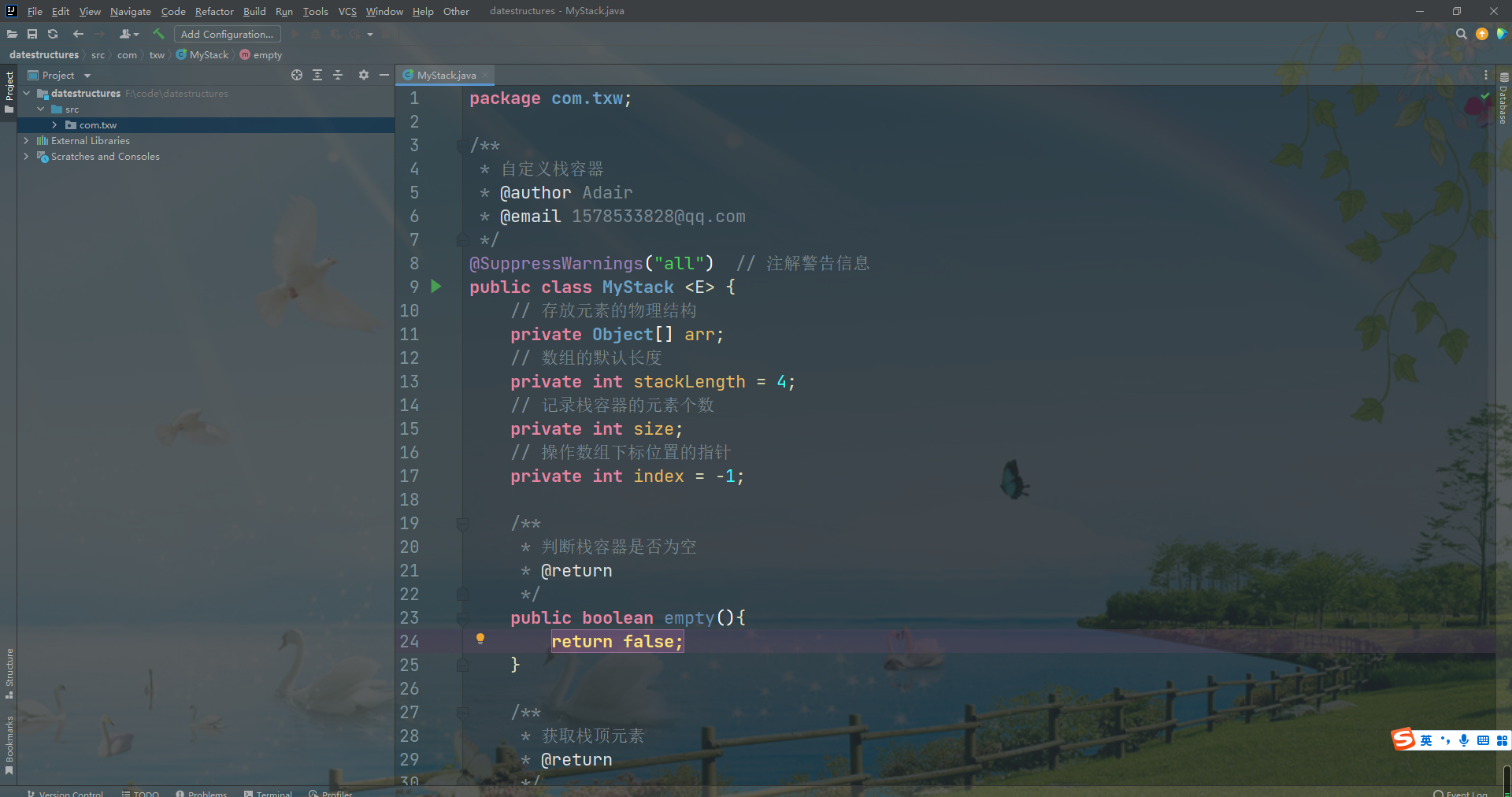
Task: Click the yellow intention bulb at line 24
Action: 480,639
